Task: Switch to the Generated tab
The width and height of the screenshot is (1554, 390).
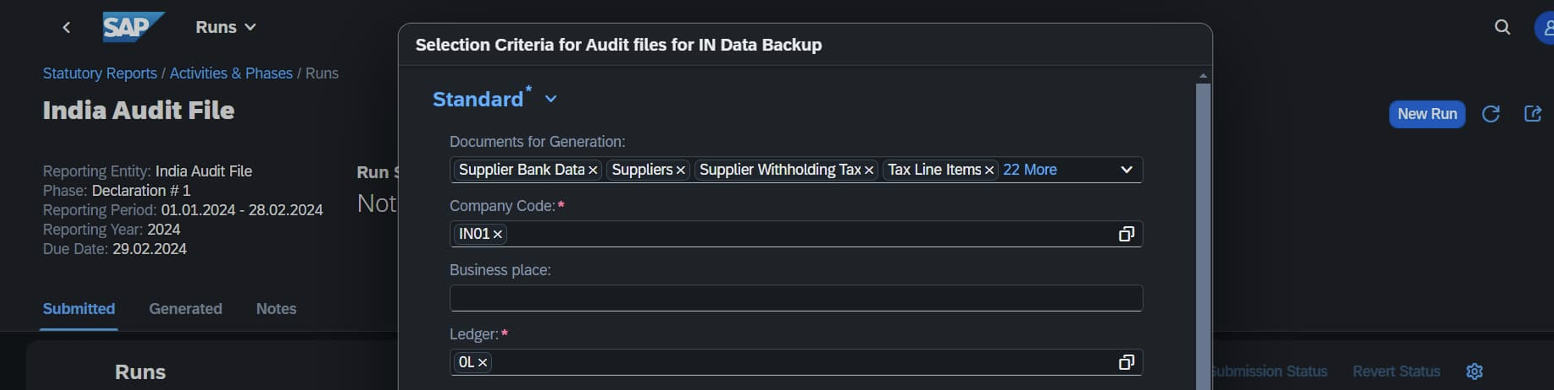Action: click(186, 309)
